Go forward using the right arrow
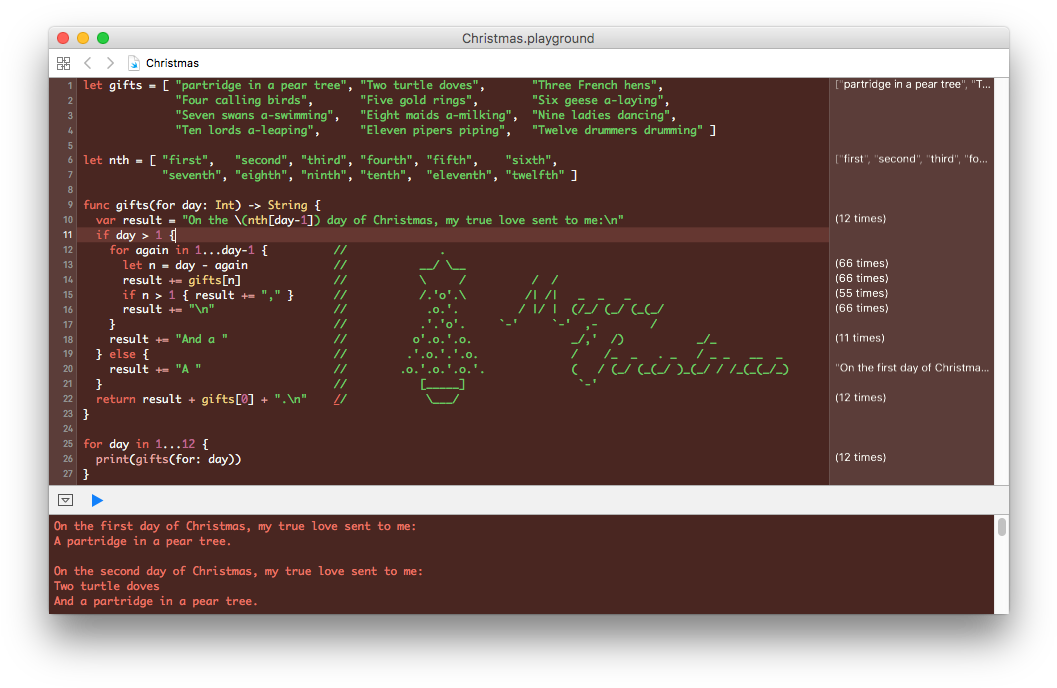This screenshot has width=1057, height=688. click(110, 63)
